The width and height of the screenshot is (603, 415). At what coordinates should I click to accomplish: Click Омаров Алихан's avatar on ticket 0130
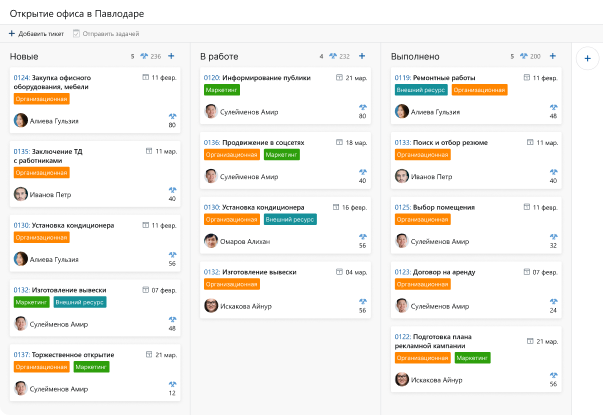pyautogui.click(x=211, y=241)
